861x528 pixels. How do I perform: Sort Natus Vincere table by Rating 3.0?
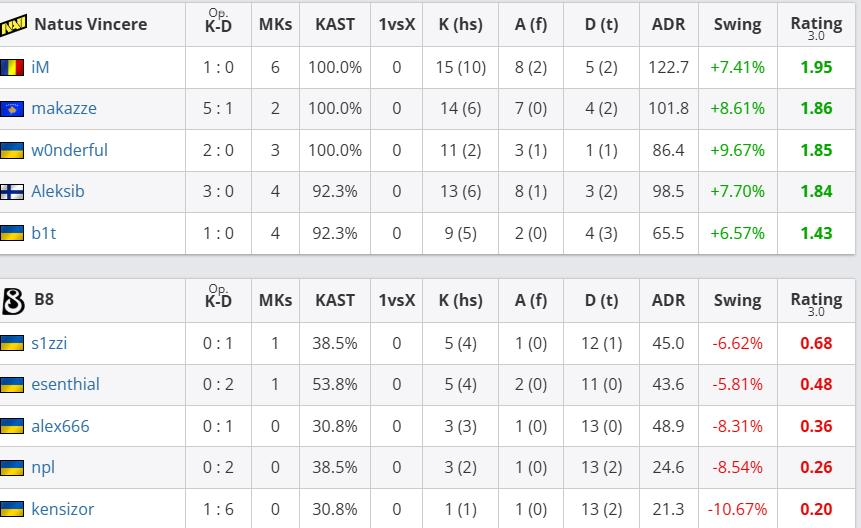(x=816, y=27)
